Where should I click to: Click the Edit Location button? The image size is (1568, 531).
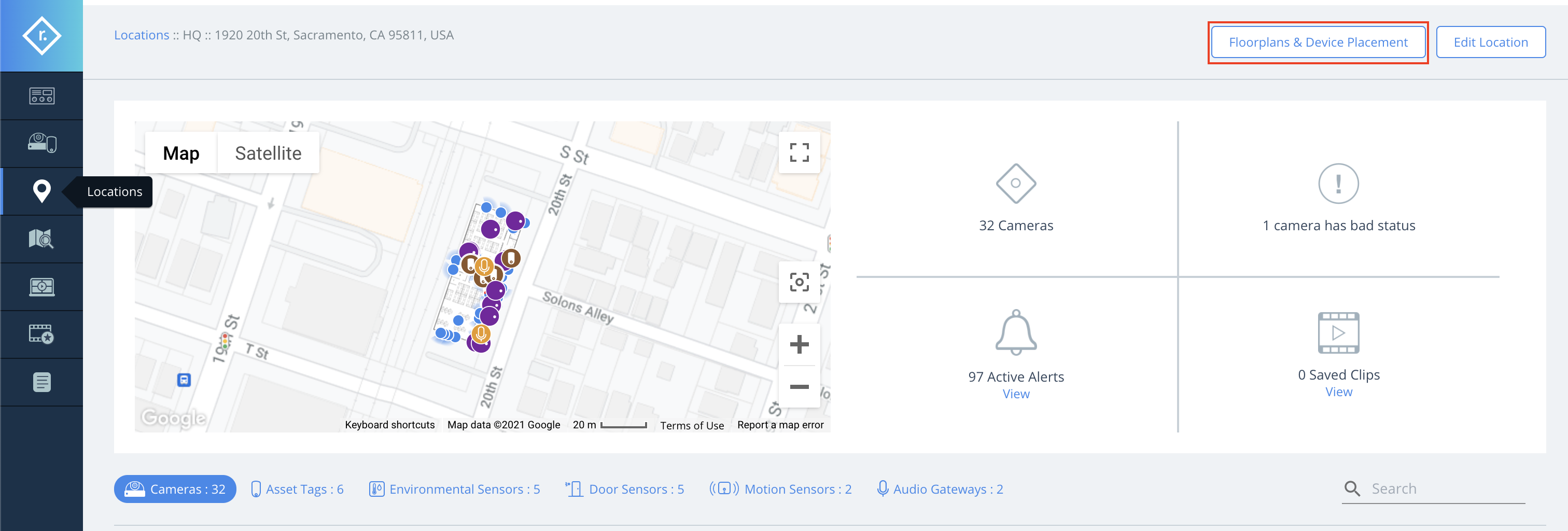[x=1491, y=42]
